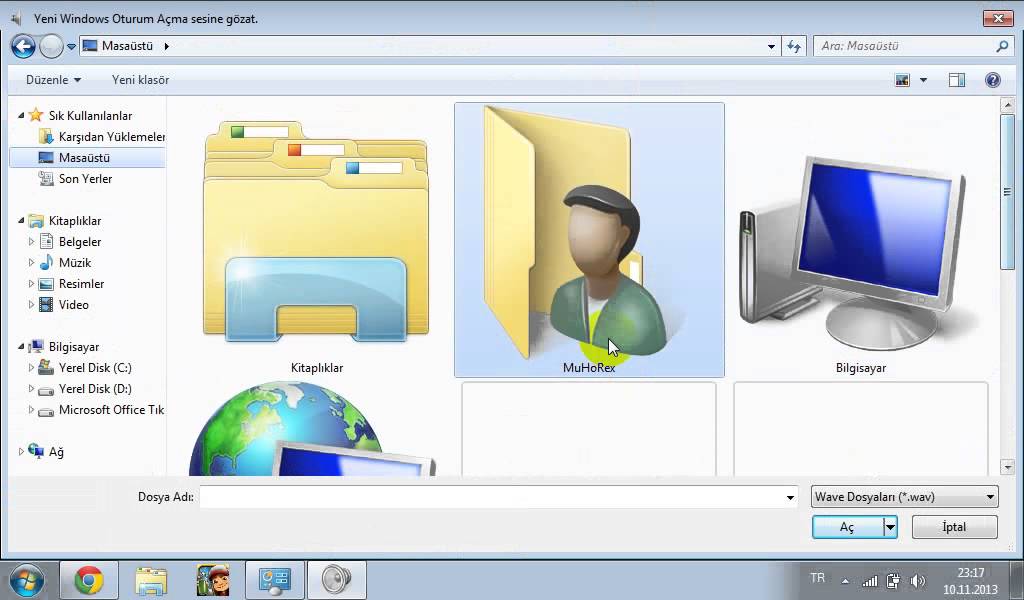Click the refresh button next to address bar
Image resolution: width=1024 pixels, height=600 pixels.
tap(794, 46)
